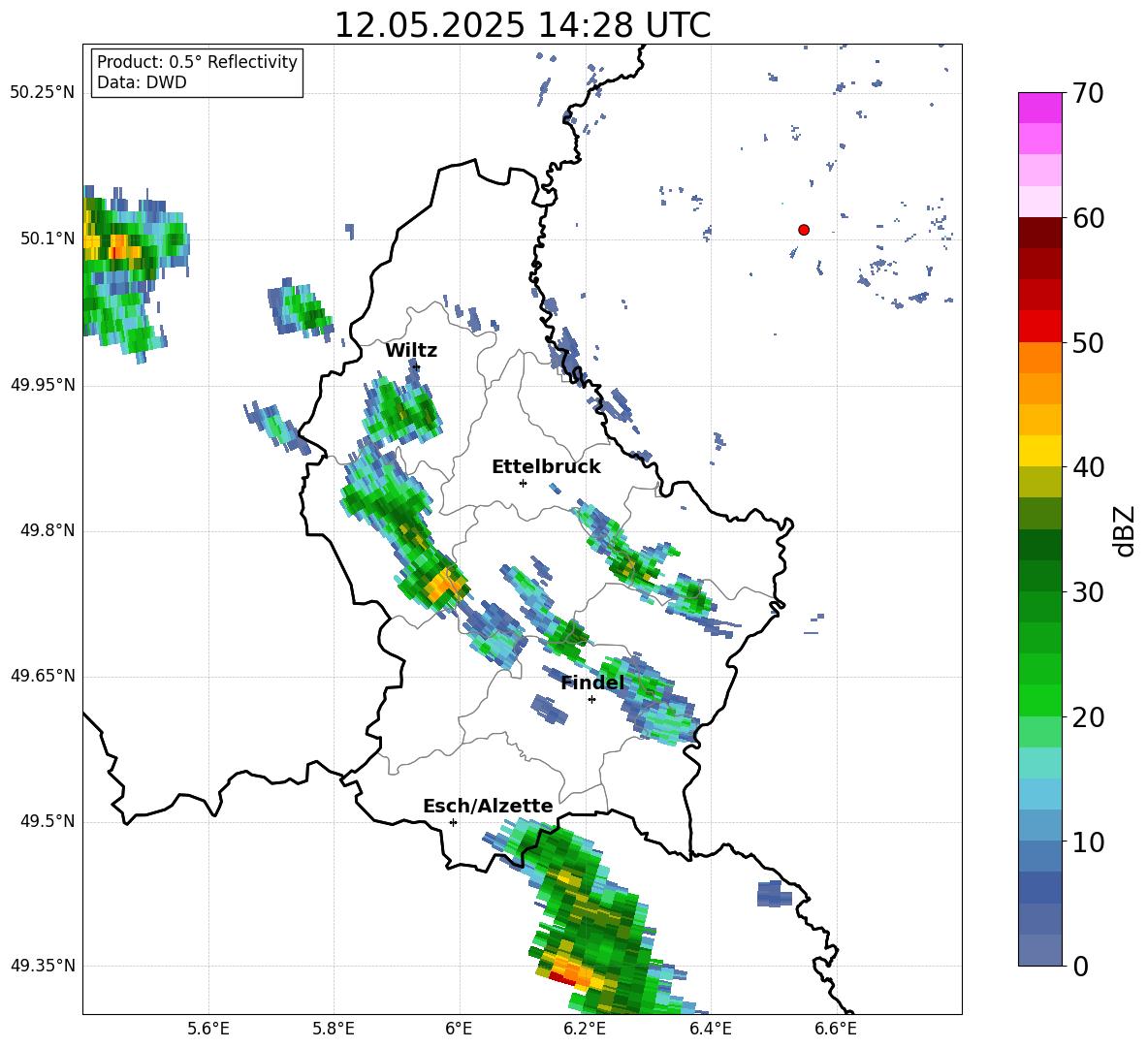Click the Ettelbruck station cross marker
The width and height of the screenshot is (1148, 1048).
(523, 483)
